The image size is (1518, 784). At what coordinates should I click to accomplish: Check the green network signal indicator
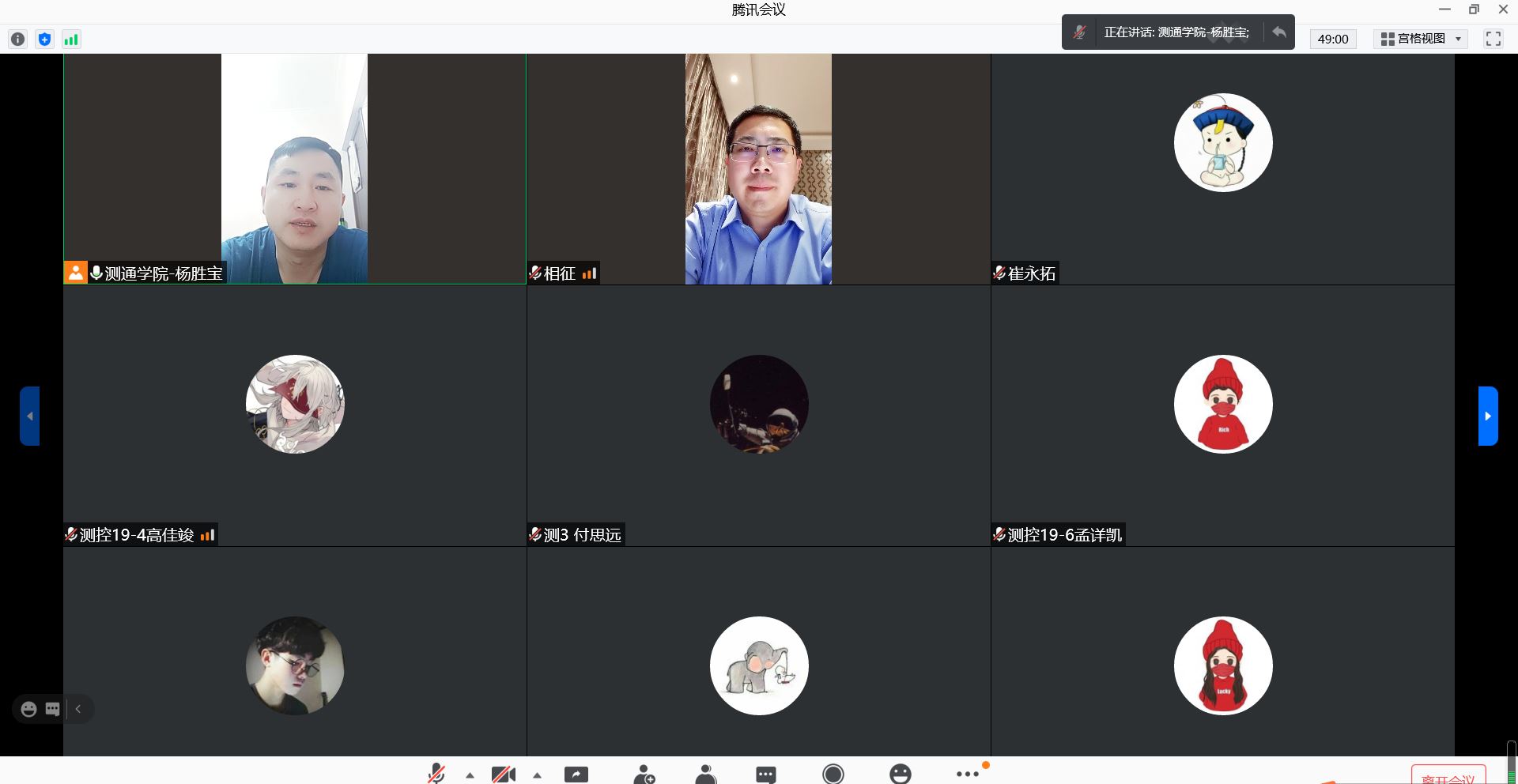tap(71, 40)
